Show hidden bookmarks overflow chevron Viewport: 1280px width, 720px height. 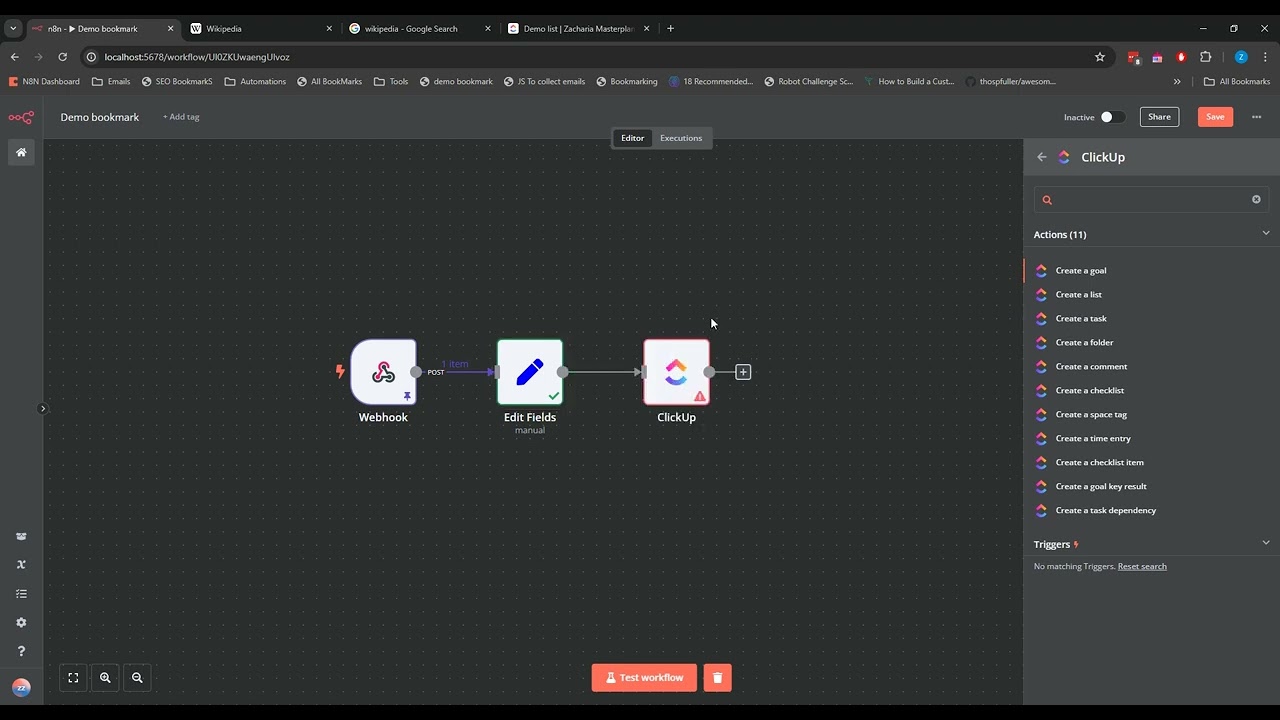click(1177, 81)
